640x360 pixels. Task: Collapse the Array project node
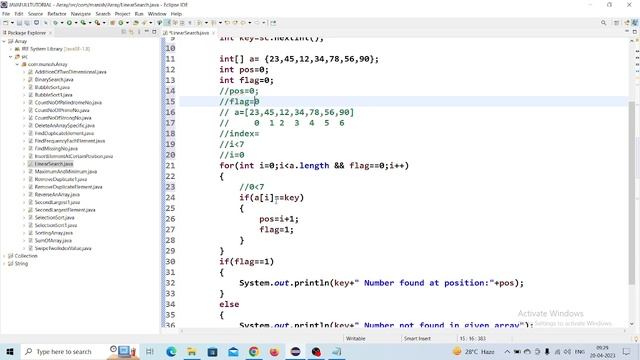(4, 41)
